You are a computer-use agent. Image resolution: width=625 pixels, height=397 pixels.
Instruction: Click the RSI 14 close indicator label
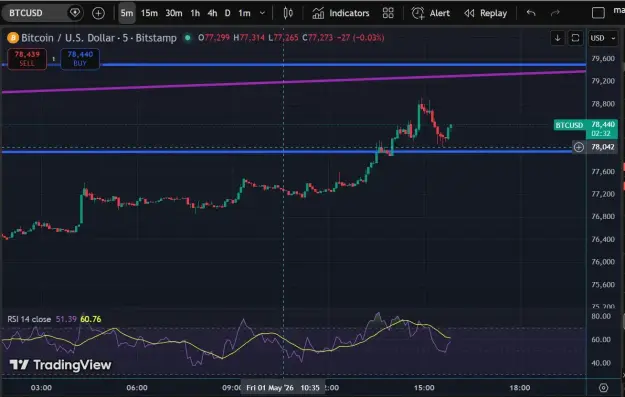(29, 319)
